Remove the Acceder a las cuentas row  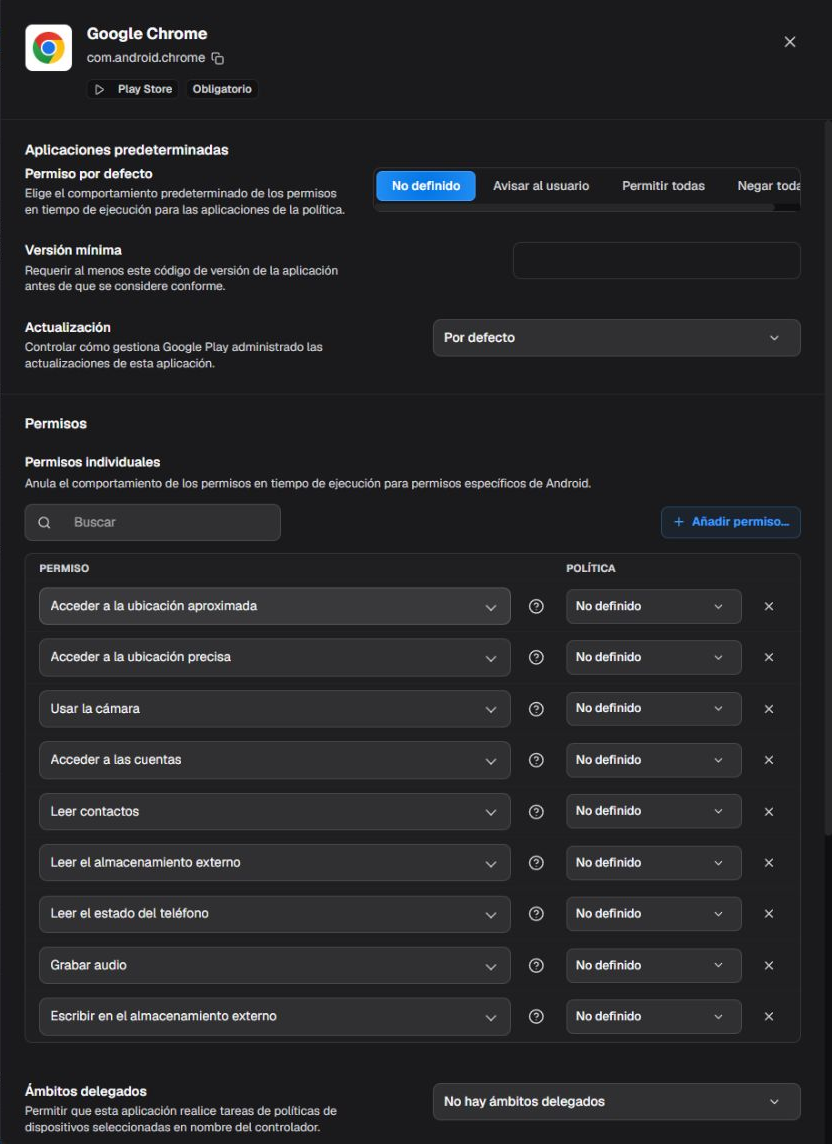[769, 760]
